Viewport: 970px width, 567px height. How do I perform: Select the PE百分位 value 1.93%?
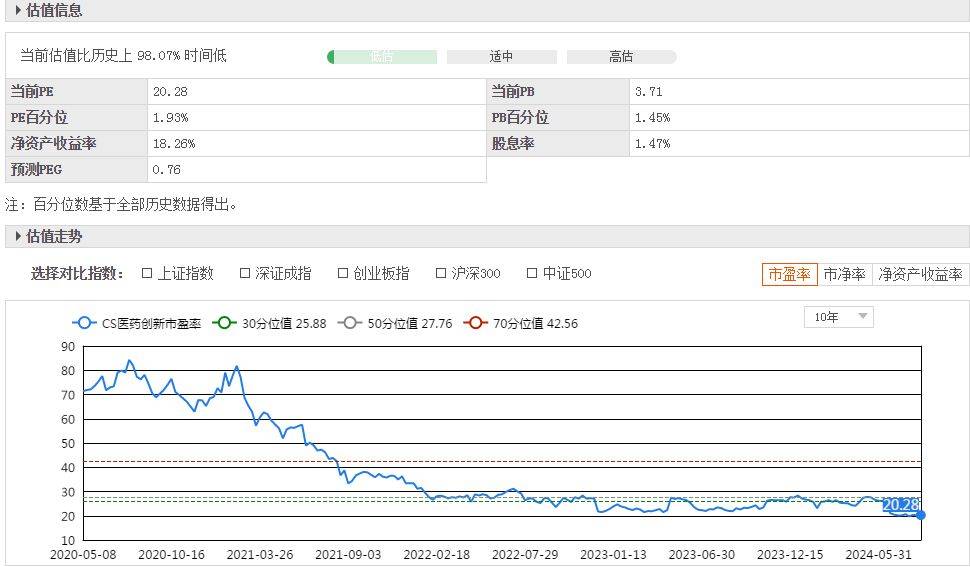(317, 117)
